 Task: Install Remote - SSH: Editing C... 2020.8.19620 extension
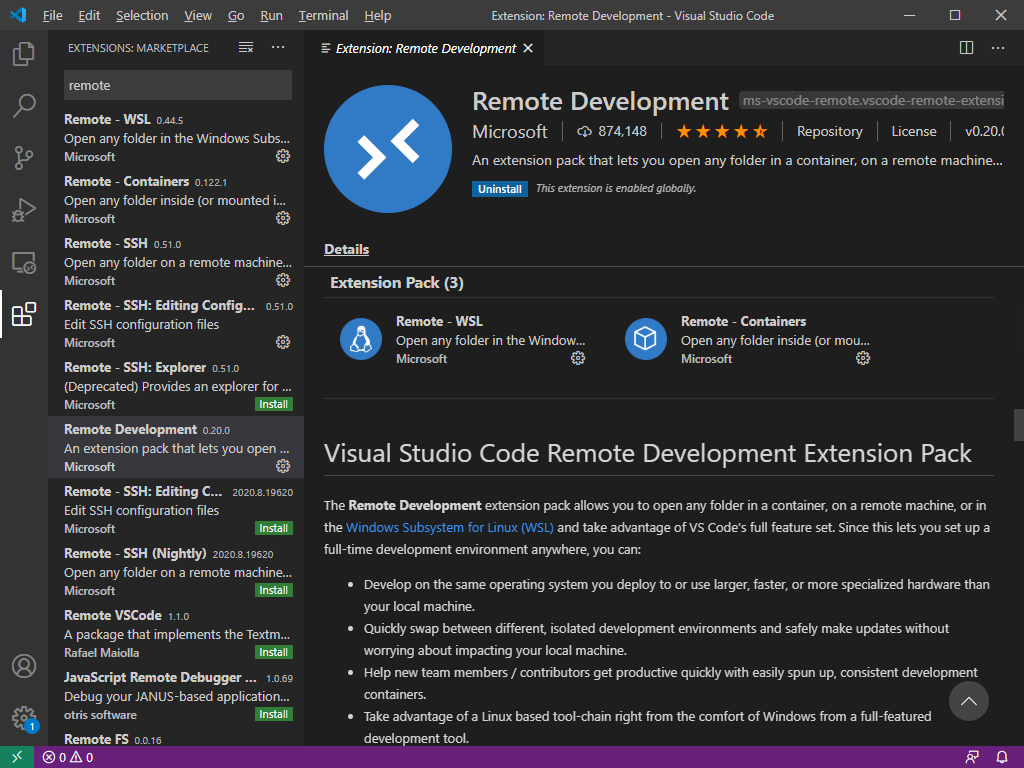click(274, 528)
